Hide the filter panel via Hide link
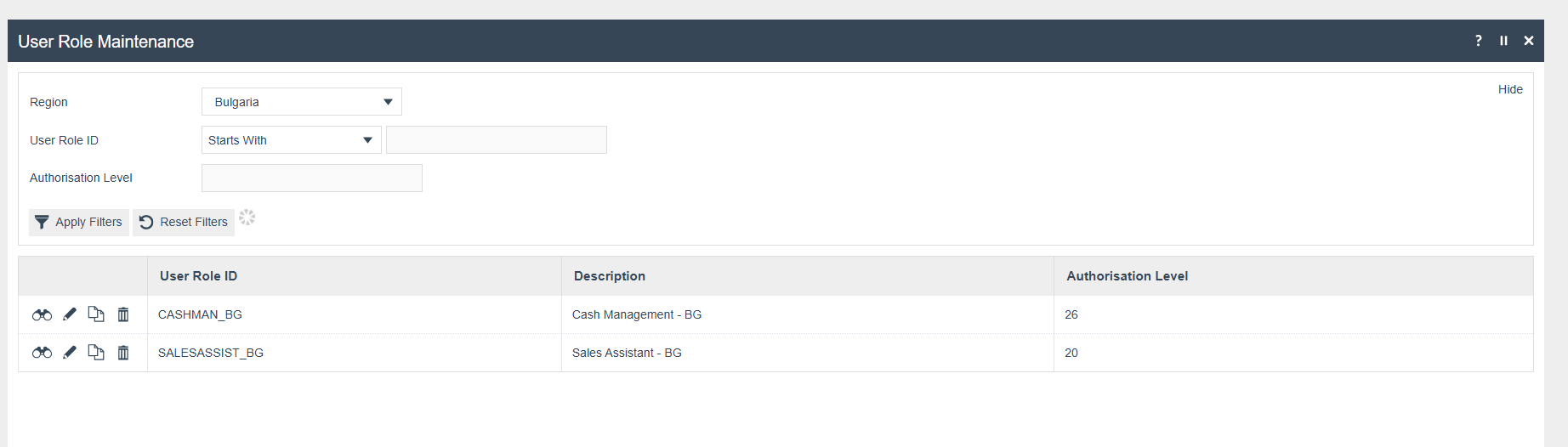 [1510, 89]
